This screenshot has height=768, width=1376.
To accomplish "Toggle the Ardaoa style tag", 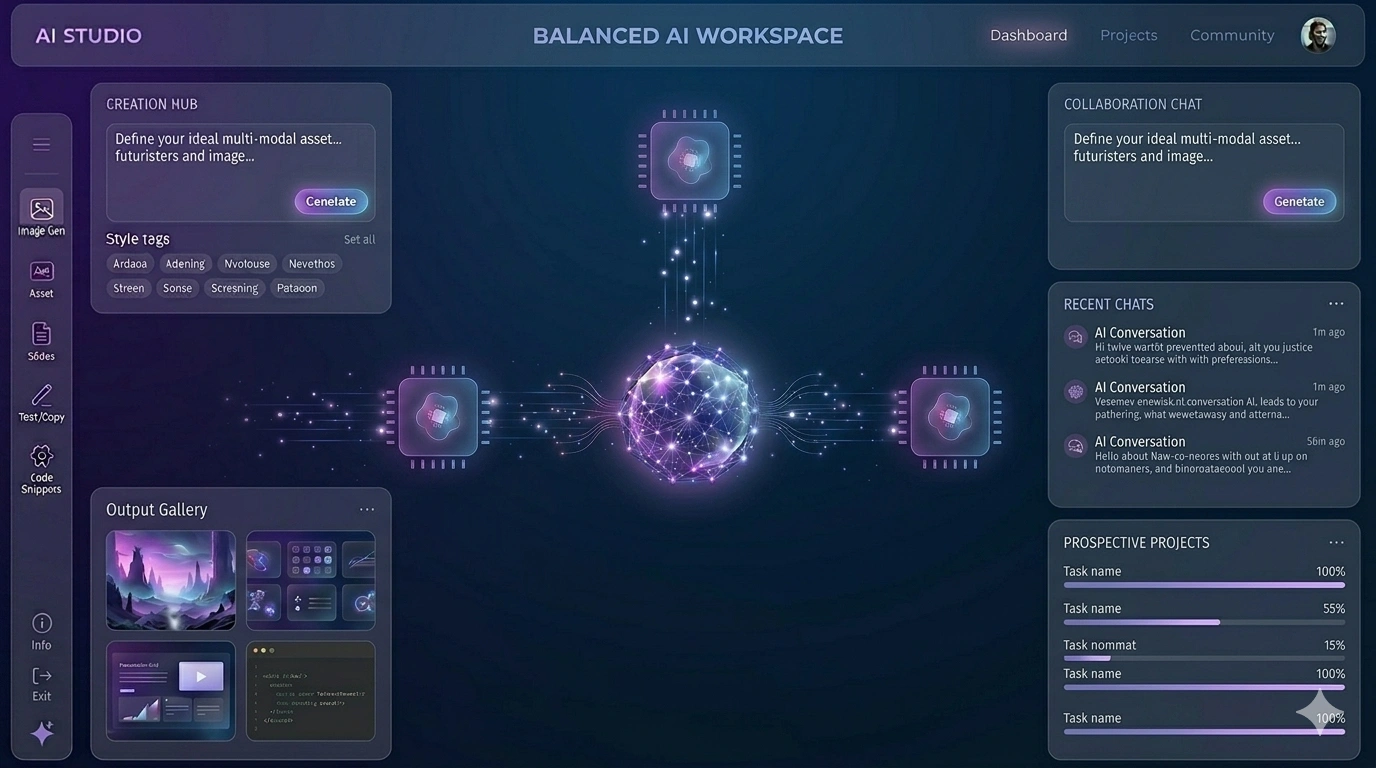I will (x=130, y=264).
